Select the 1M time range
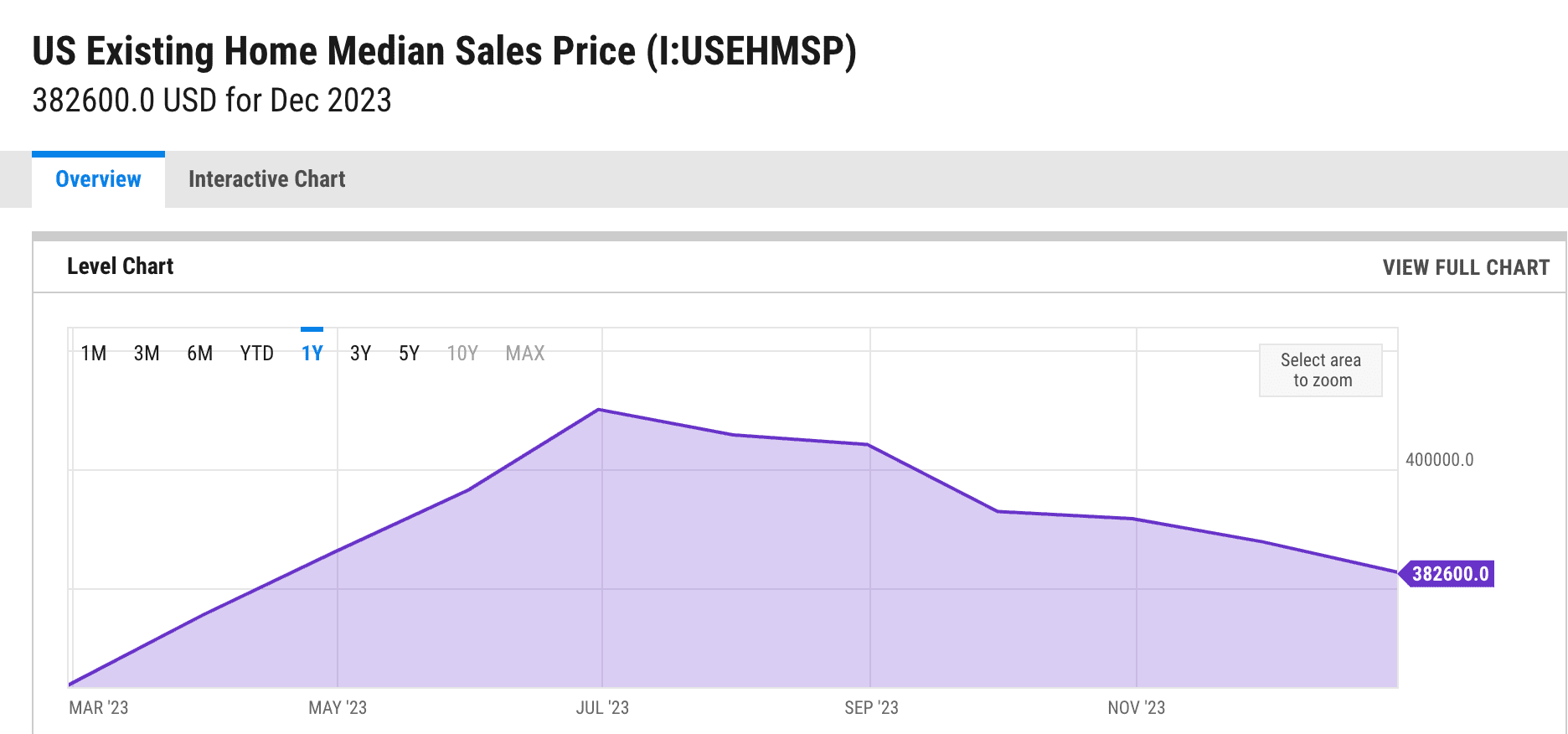Viewport: 1568px width, 734px height. click(93, 354)
